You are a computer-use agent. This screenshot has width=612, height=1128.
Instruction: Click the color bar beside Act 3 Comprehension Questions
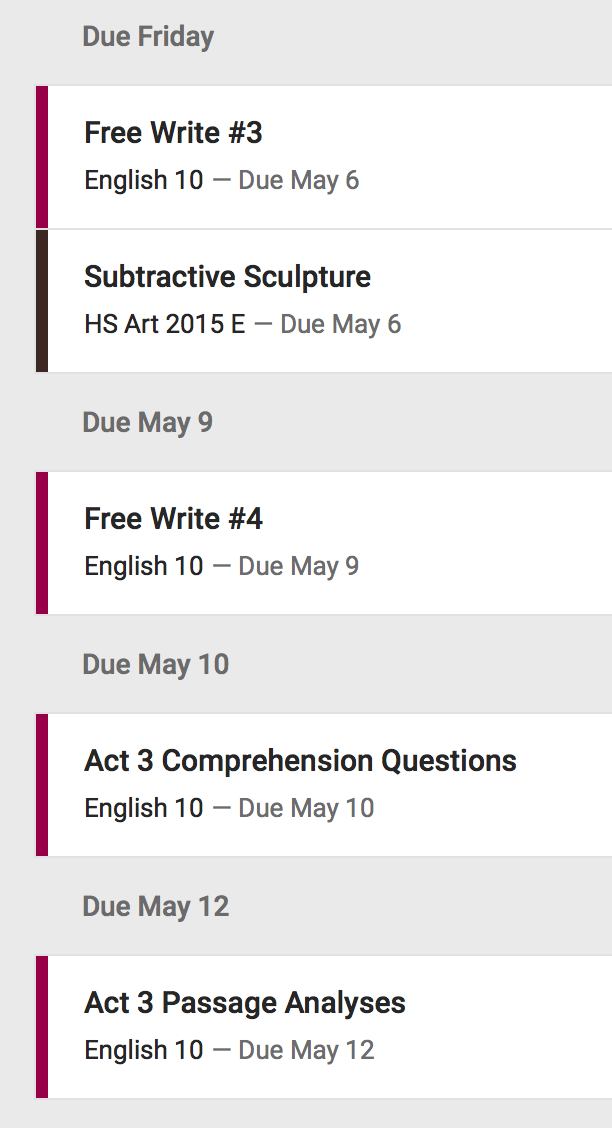pyautogui.click(x=42, y=785)
